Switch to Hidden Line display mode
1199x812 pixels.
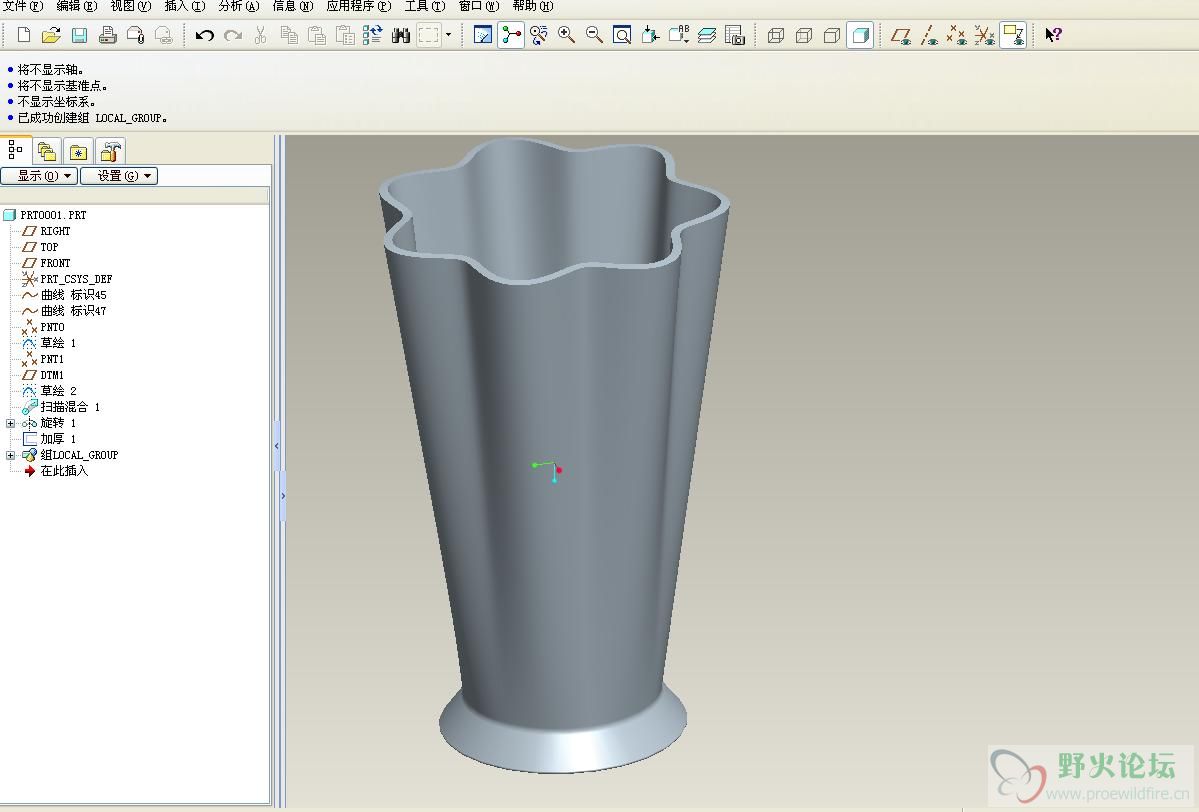pyautogui.click(x=804, y=34)
